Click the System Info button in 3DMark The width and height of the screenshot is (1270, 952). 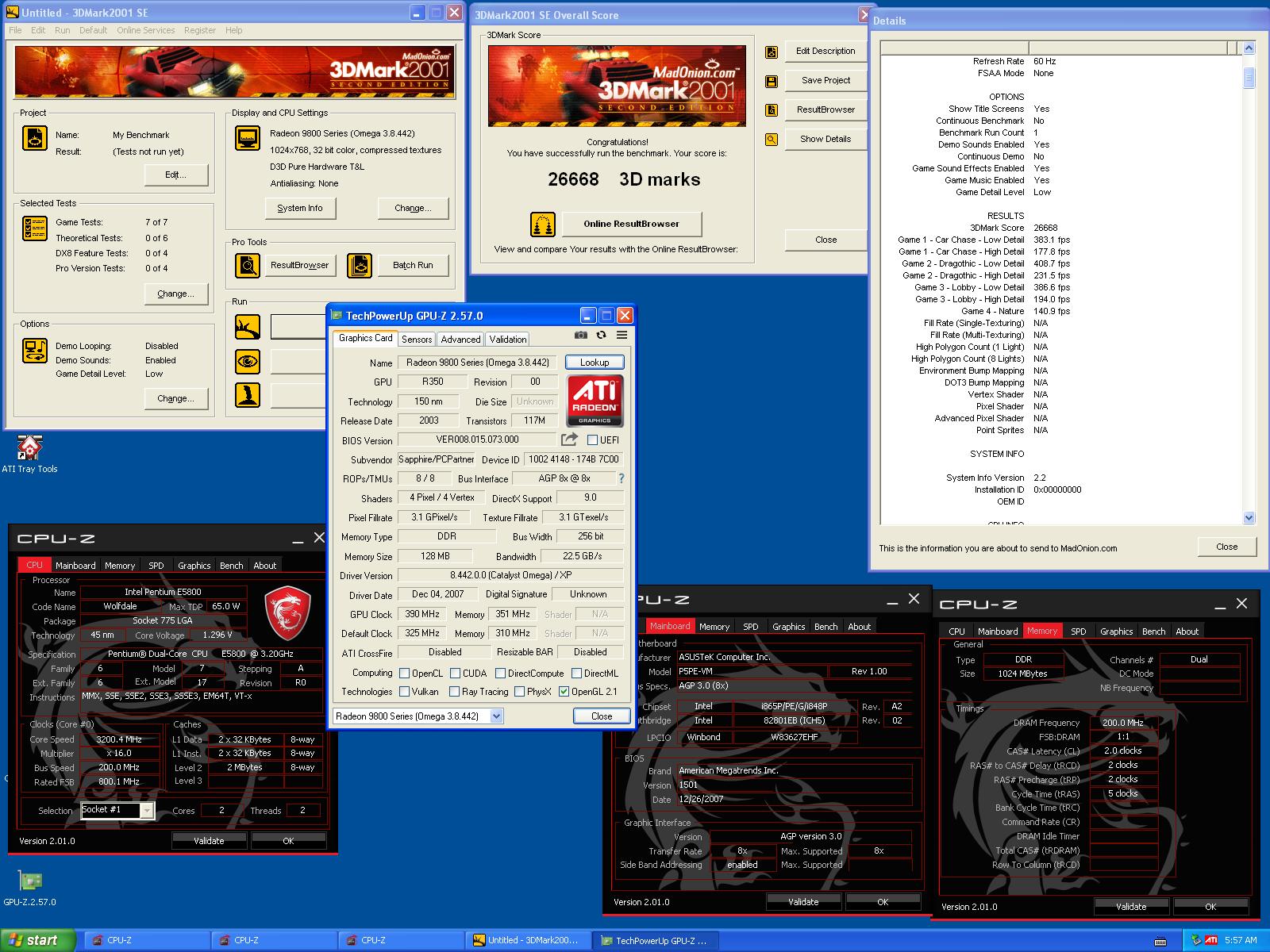pyautogui.click(x=300, y=208)
